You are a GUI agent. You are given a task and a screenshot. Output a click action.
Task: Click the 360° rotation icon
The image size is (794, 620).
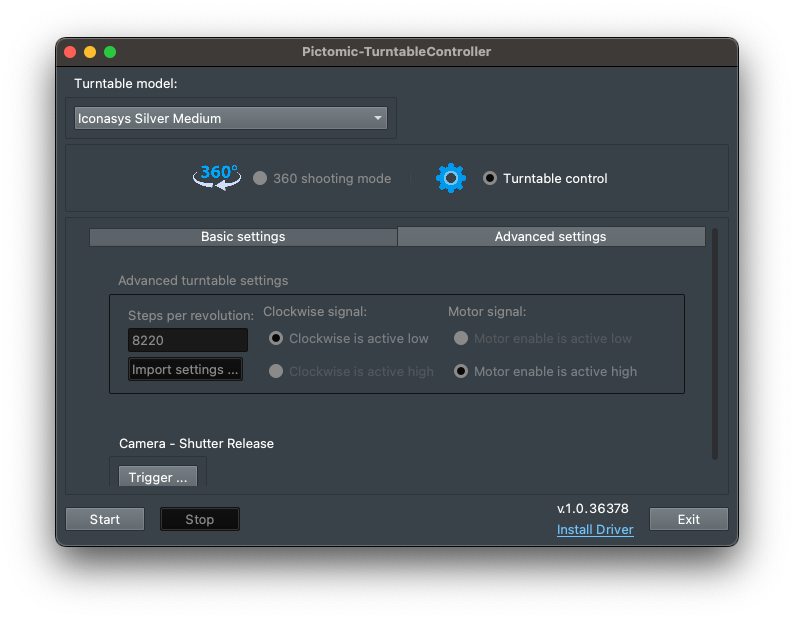(217, 177)
